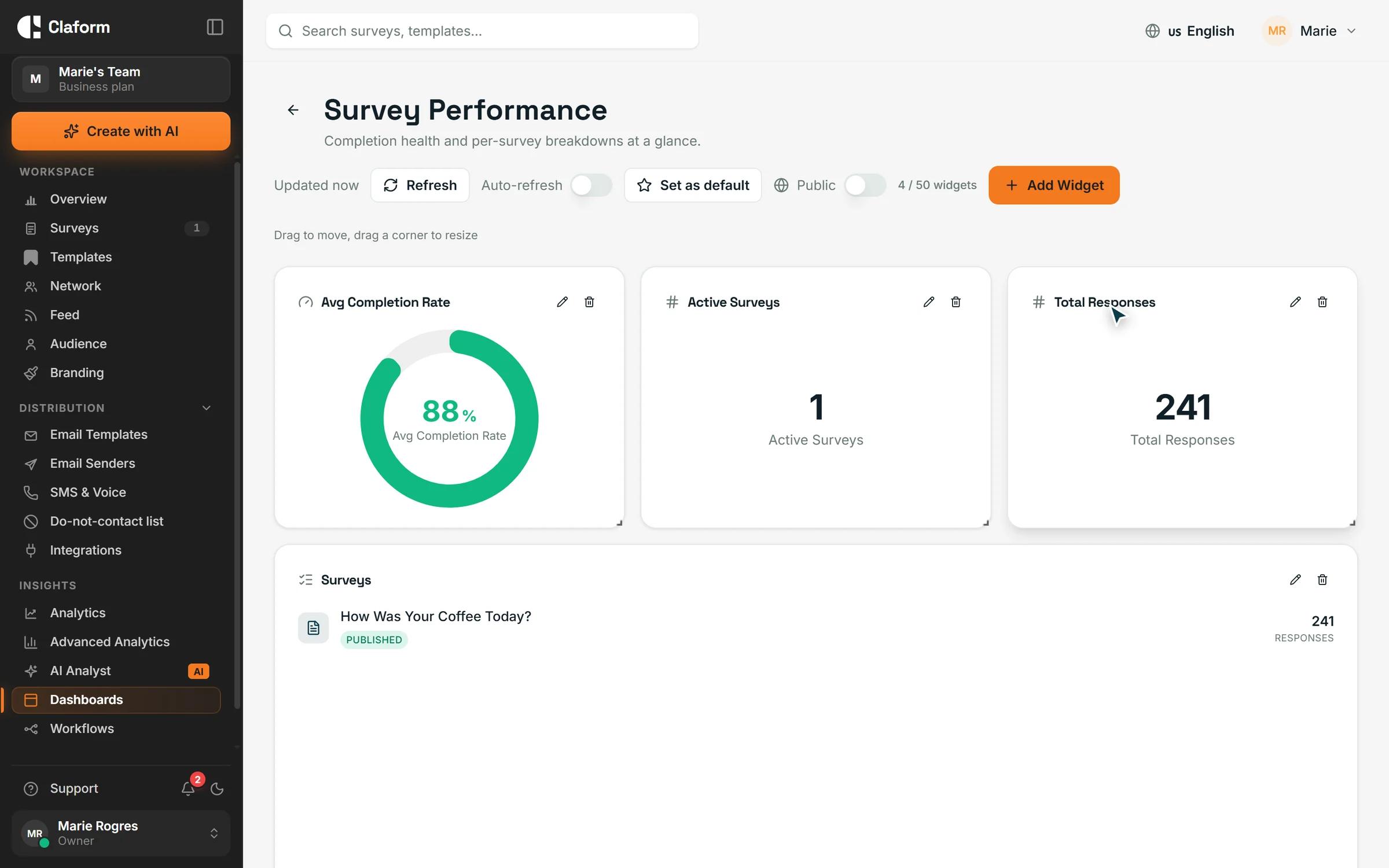Viewport: 1389px width, 868px height.
Task: Open Email Templates
Action: tap(116, 435)
